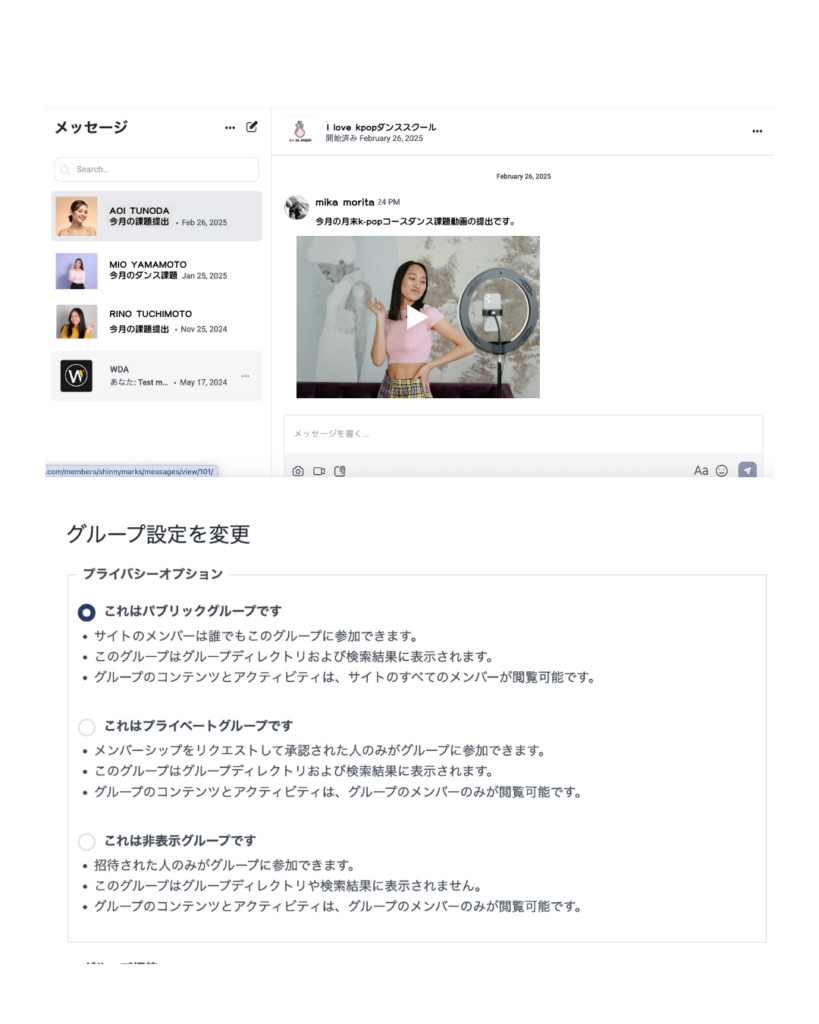Open the WDA conversation thread
819x1024 pixels.
157,376
